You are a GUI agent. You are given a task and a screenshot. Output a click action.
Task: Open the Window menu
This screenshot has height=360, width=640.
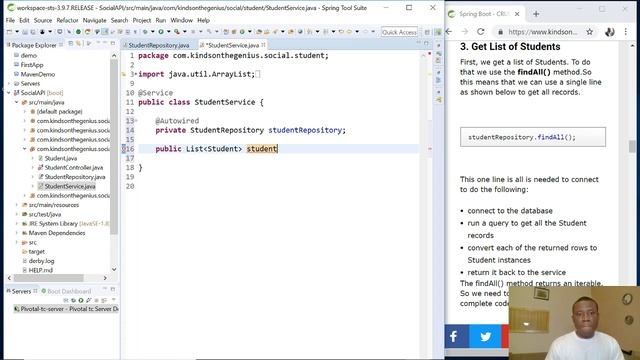(181, 20)
